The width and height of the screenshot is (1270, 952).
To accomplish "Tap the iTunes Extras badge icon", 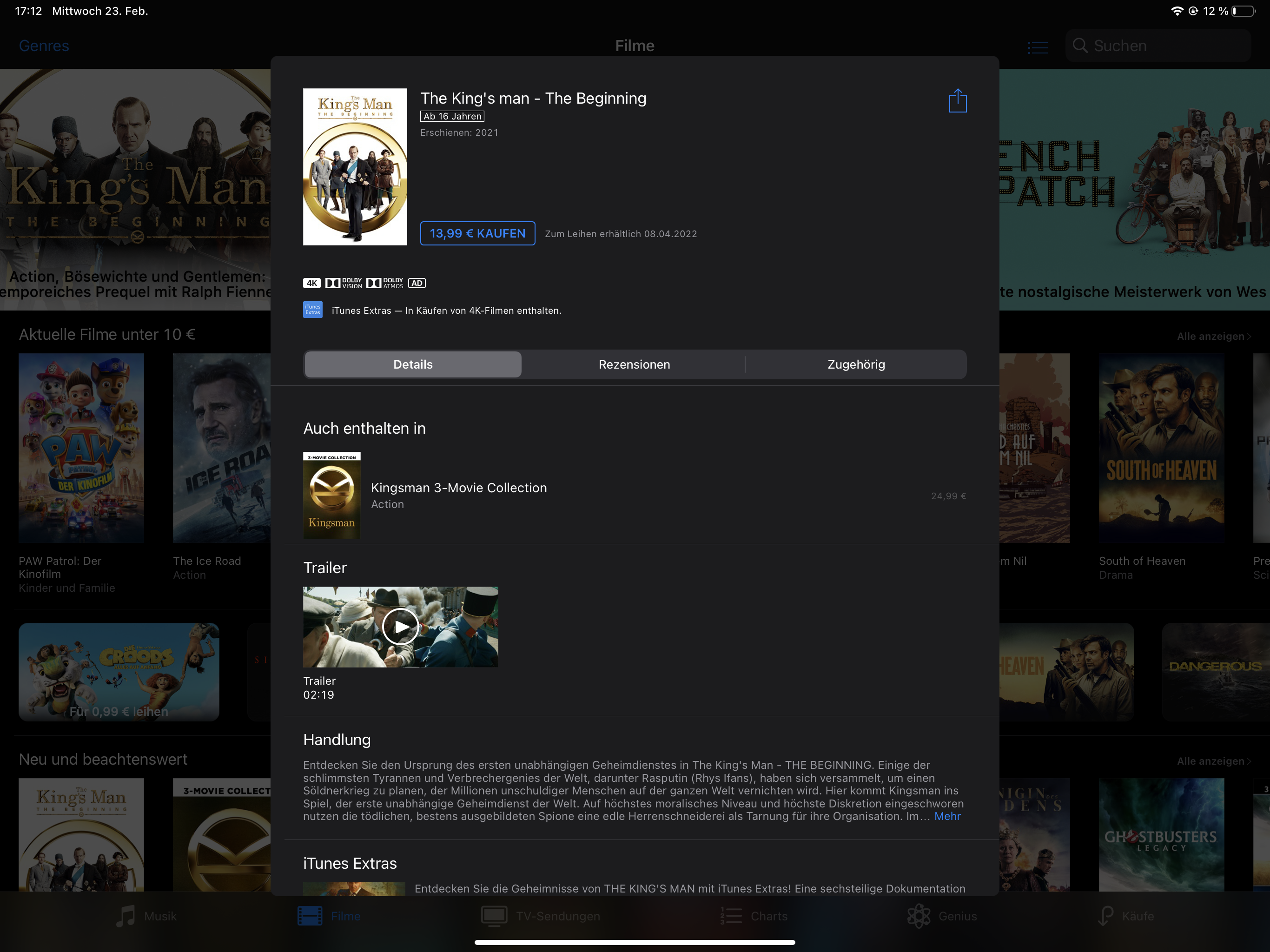I will 312,310.
